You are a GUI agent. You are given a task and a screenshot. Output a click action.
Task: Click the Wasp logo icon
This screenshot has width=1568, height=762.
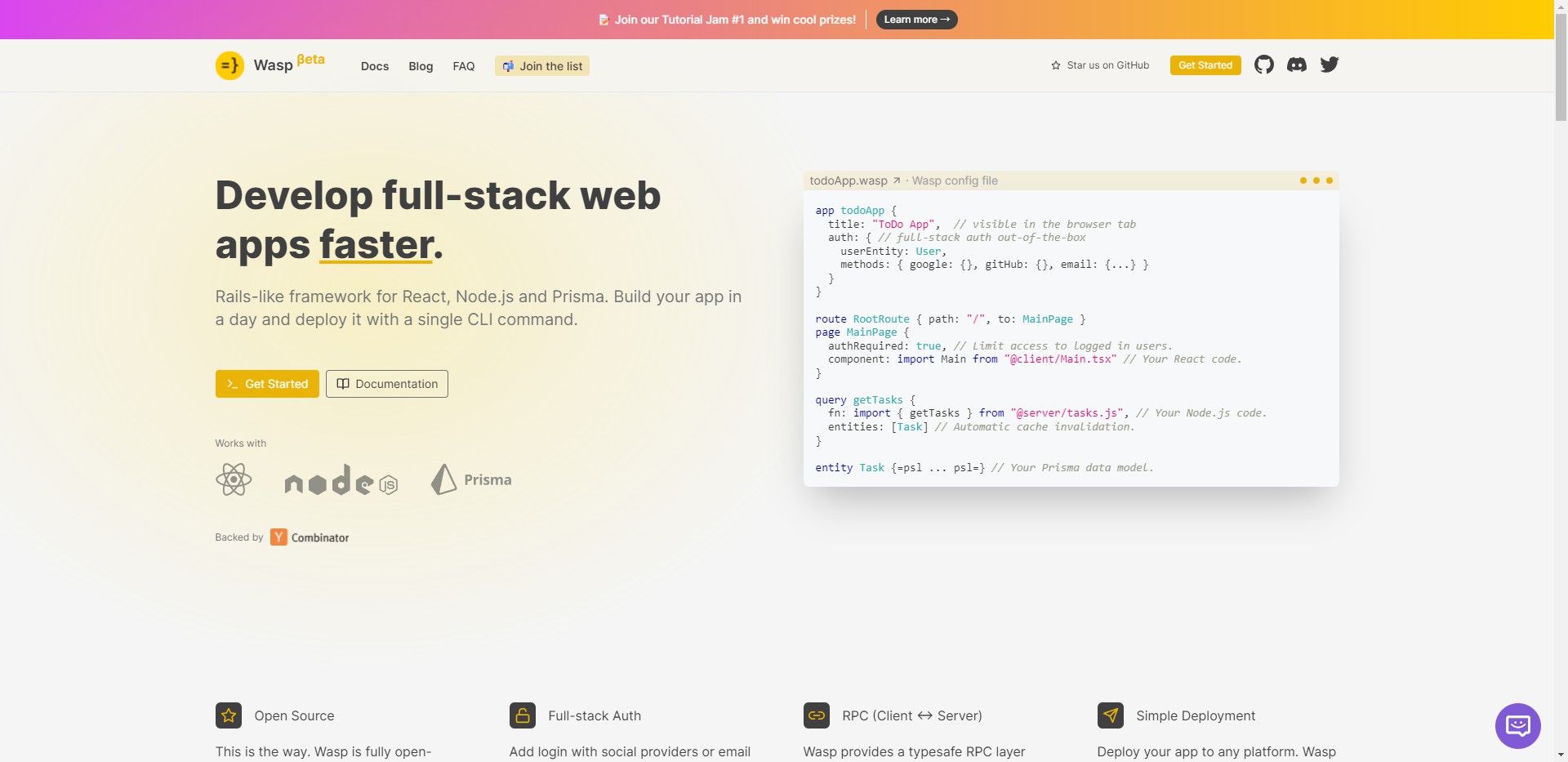point(229,65)
